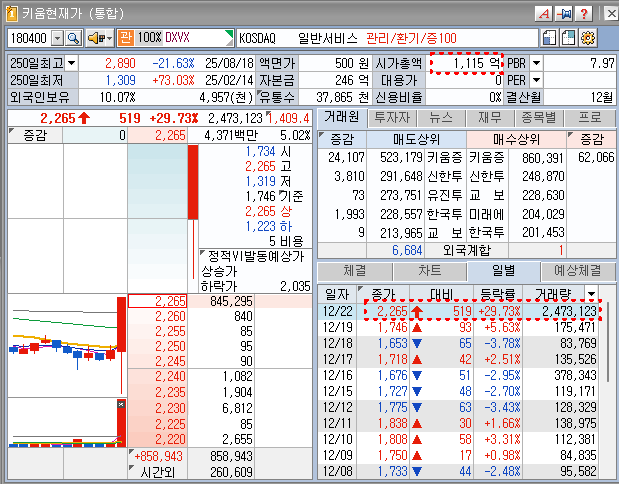
Task: Click the buyer volume 860,391
Action: 543,158
